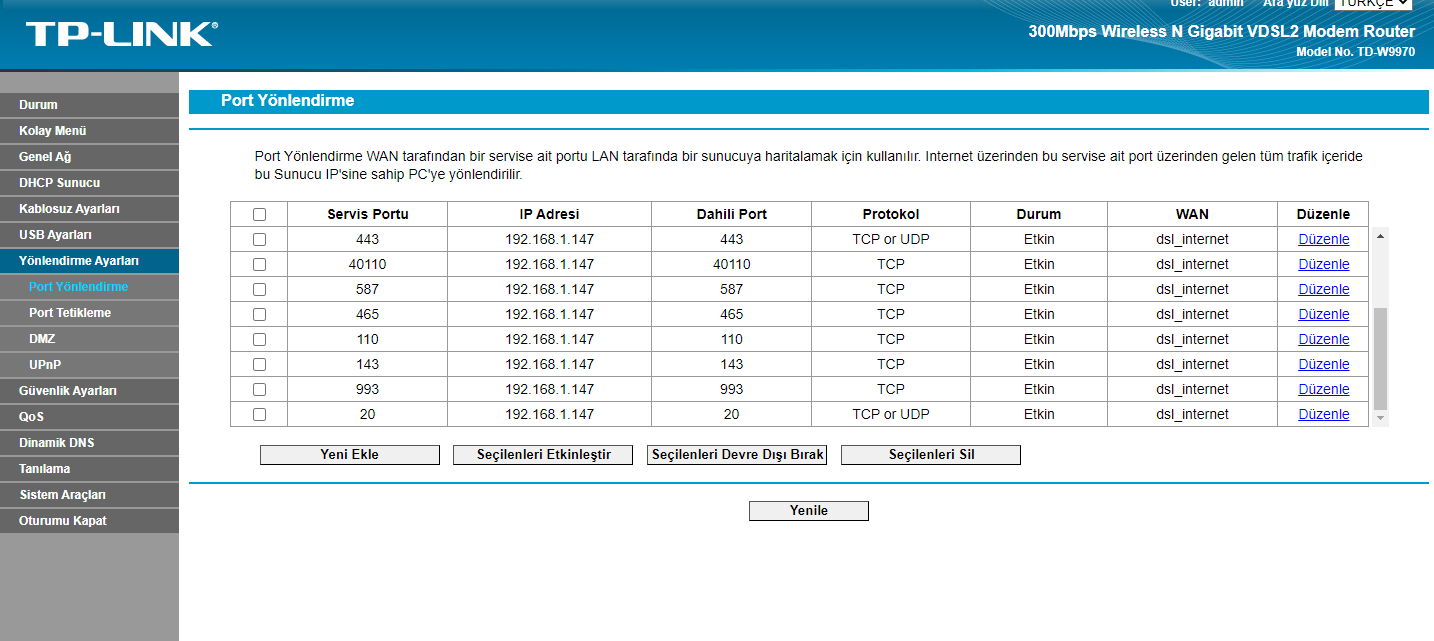
Task: Click Etkin status in port 993 row
Action: [x=1039, y=389]
